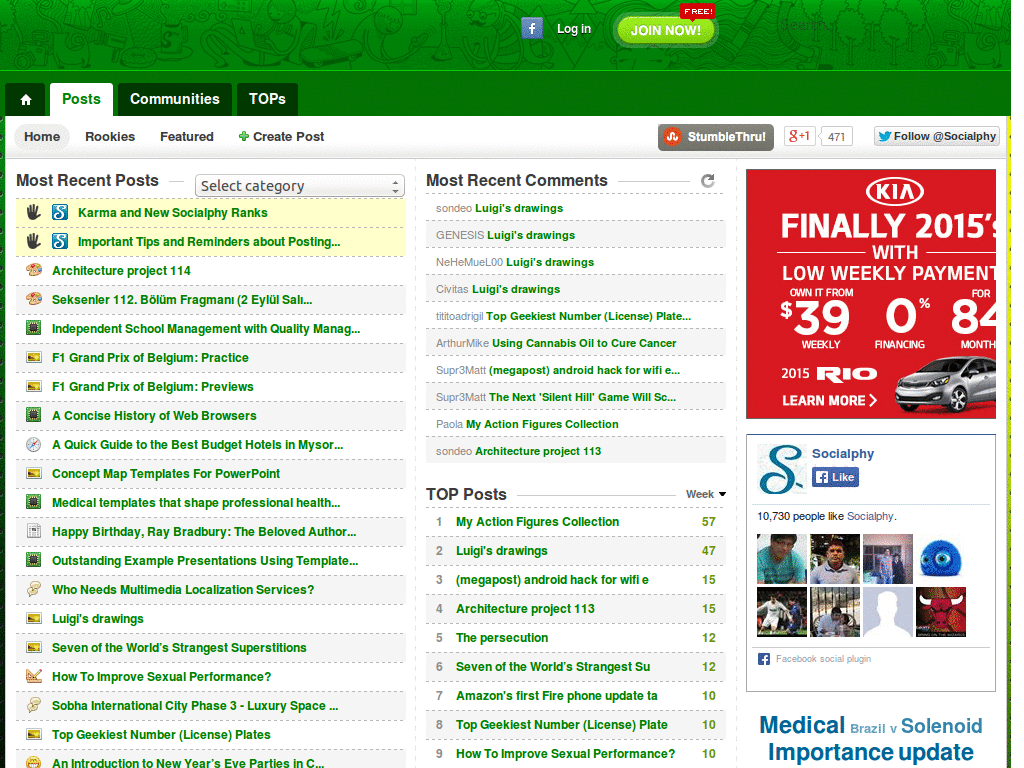Open Amazon's first Fire phone update post

(x=556, y=696)
